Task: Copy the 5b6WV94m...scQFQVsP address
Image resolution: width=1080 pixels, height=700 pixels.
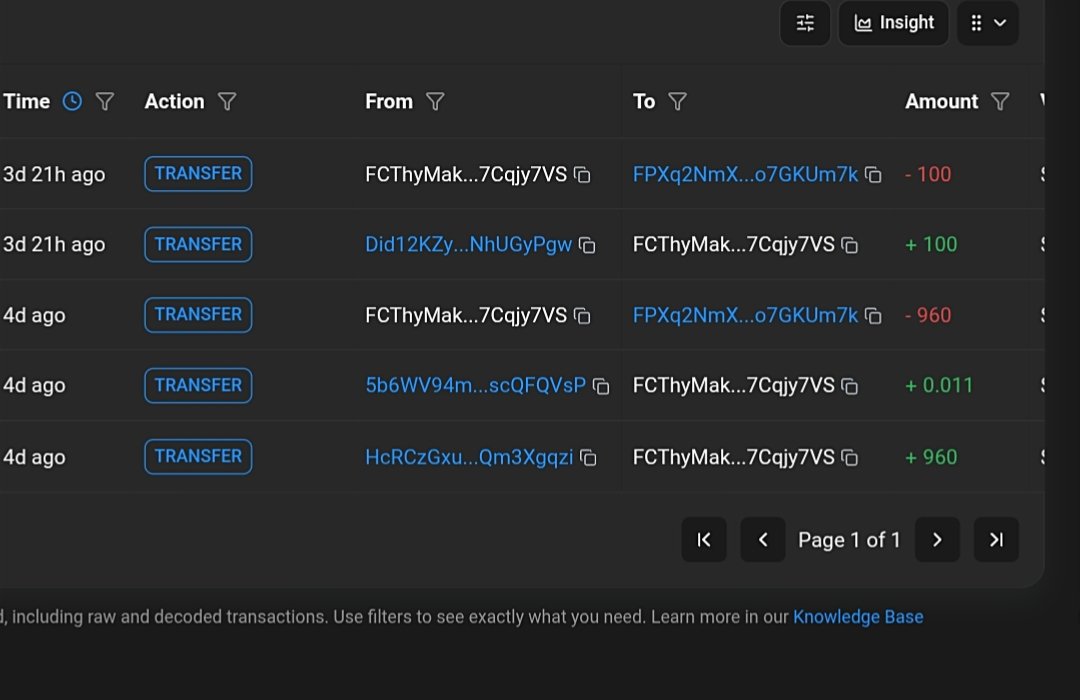Action: (601, 387)
